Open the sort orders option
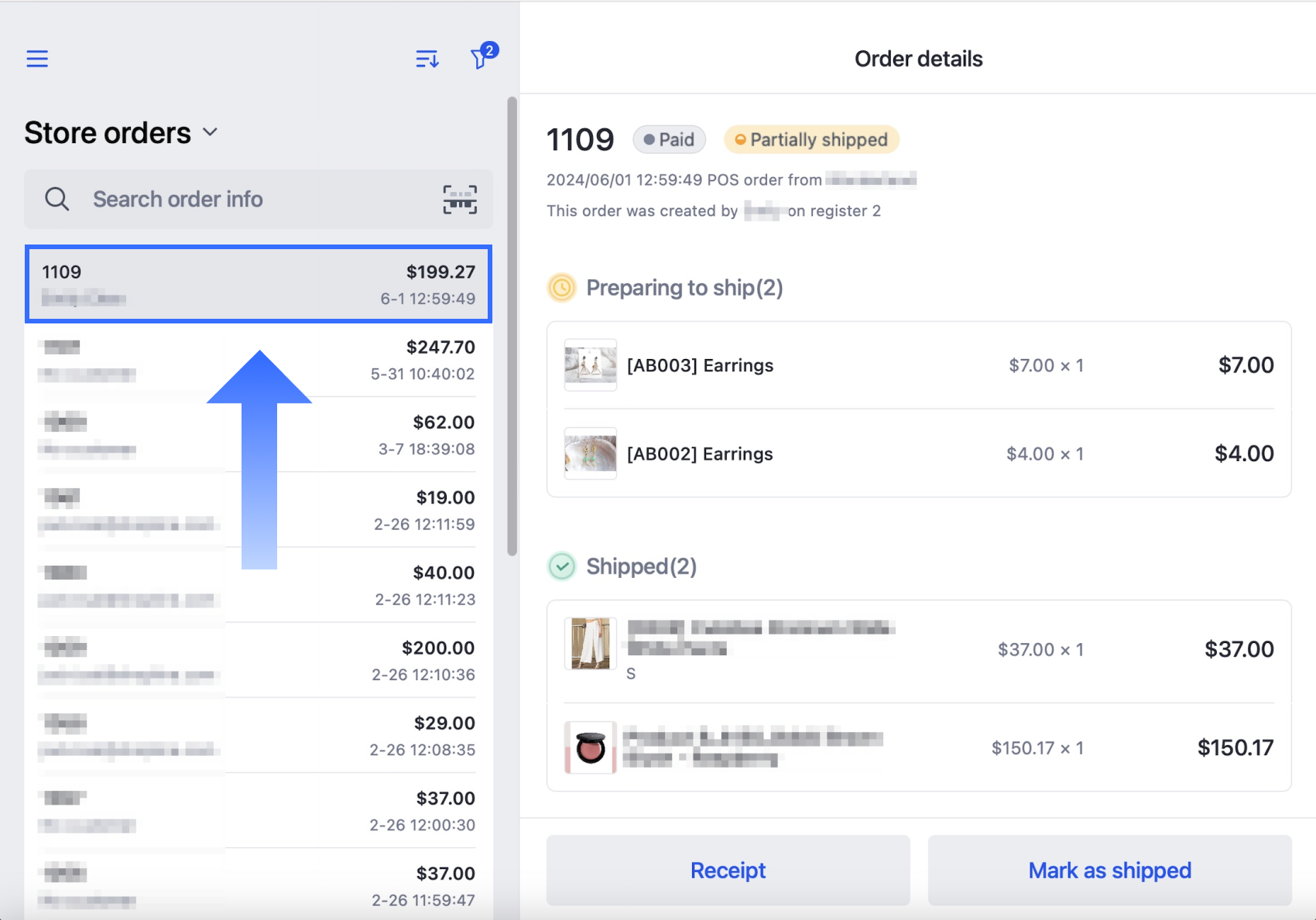Viewport: 1316px width, 920px height. 427,59
